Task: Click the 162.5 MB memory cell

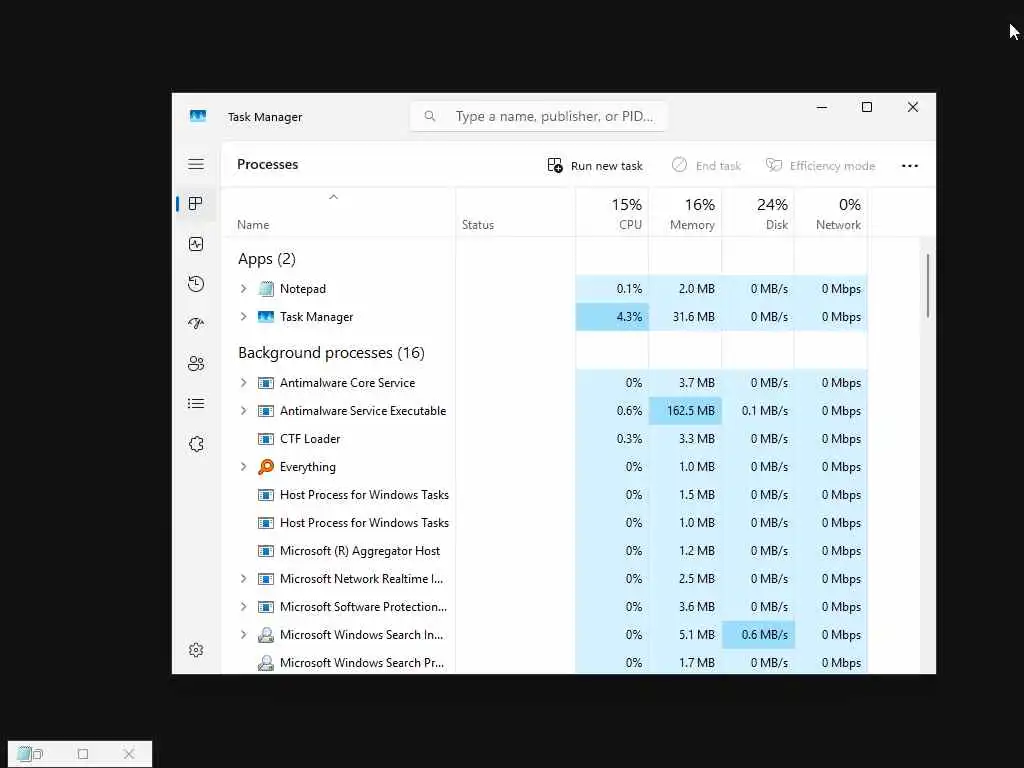Action: point(686,411)
